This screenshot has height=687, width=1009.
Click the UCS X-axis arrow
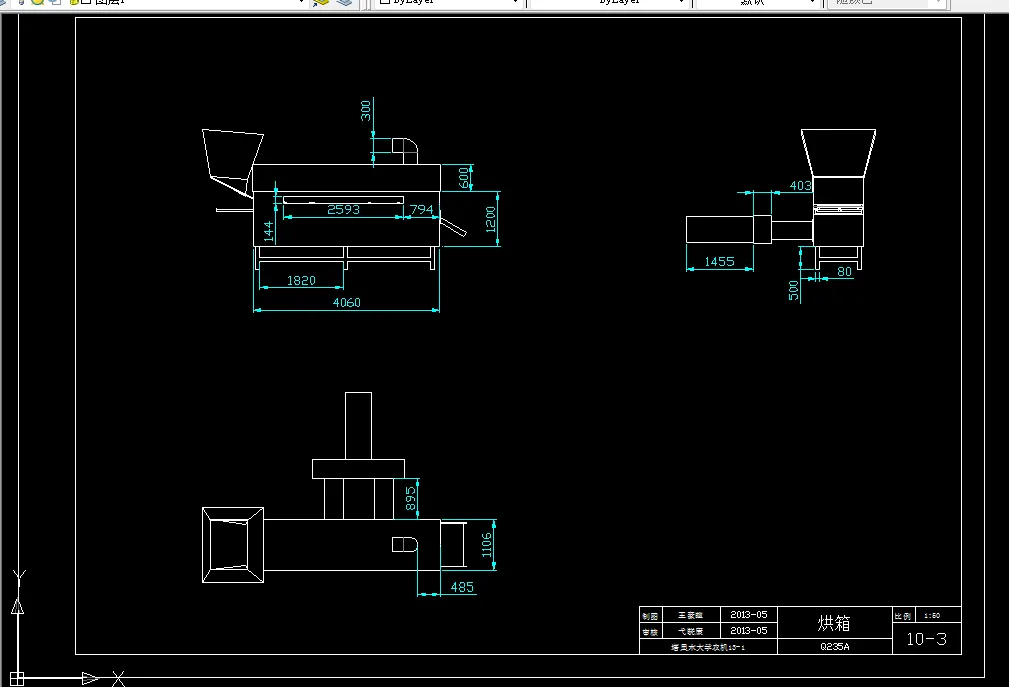[x=91, y=678]
